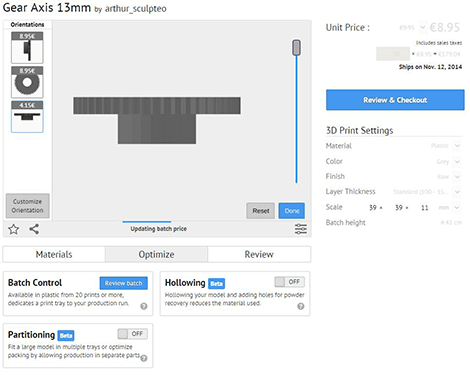Click the vertical slider handle in viewer
This screenshot has height=385, width=470.
click(x=296, y=47)
